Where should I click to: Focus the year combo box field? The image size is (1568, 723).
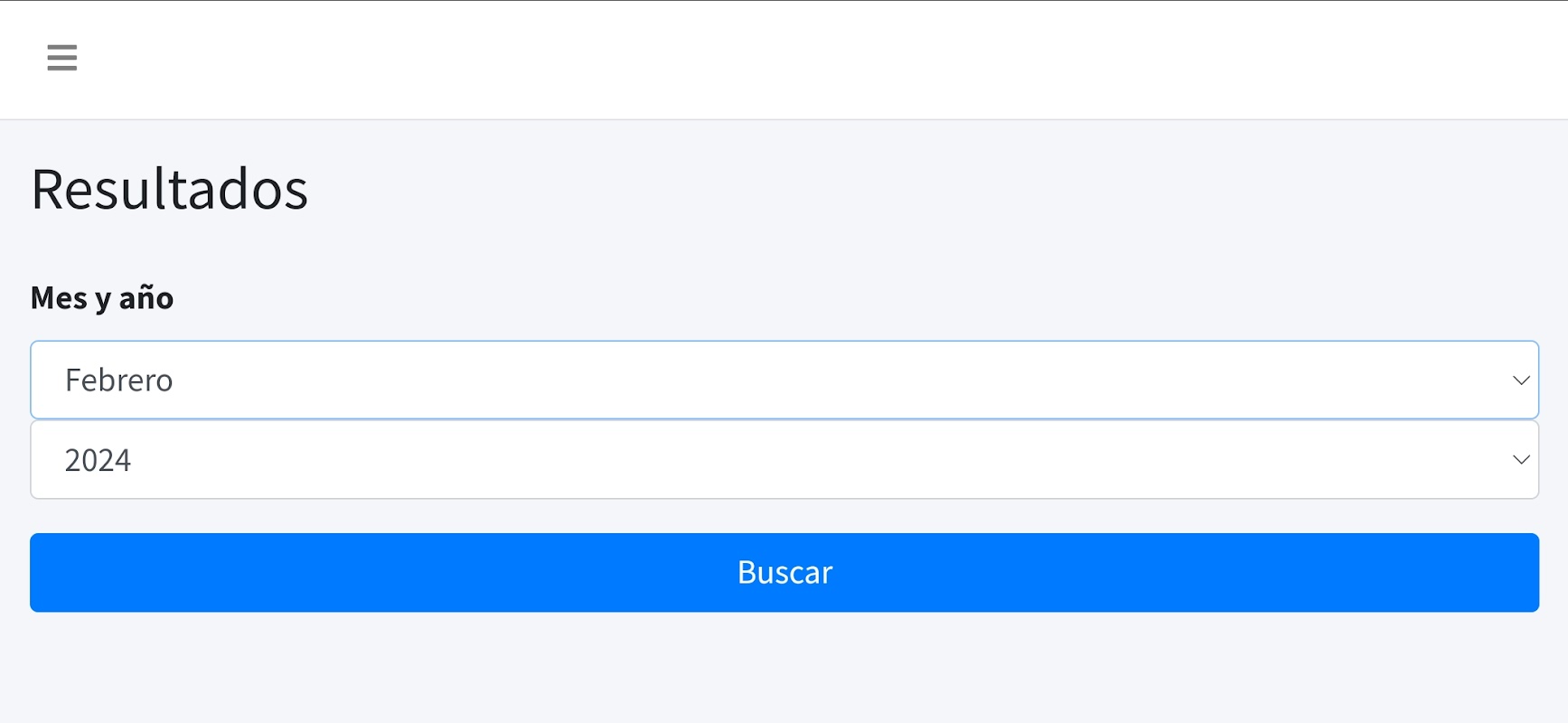coord(784,460)
